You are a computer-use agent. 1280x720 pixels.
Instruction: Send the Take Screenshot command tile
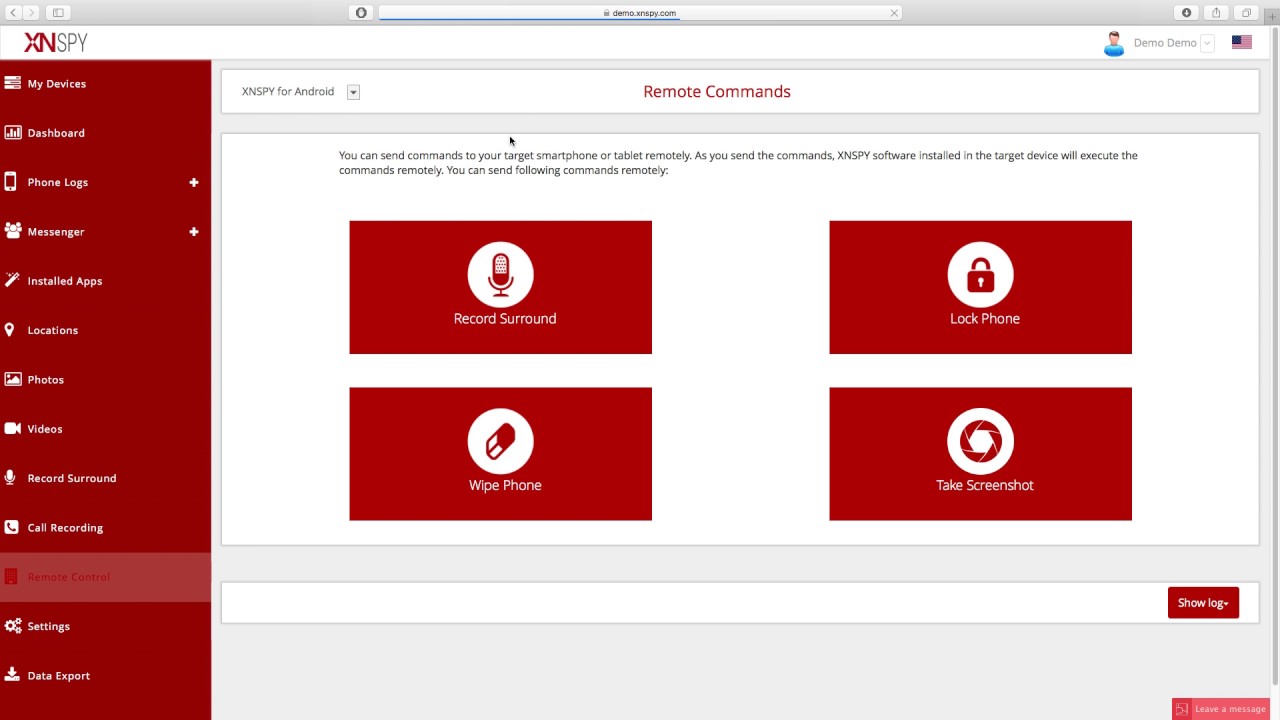click(x=980, y=454)
